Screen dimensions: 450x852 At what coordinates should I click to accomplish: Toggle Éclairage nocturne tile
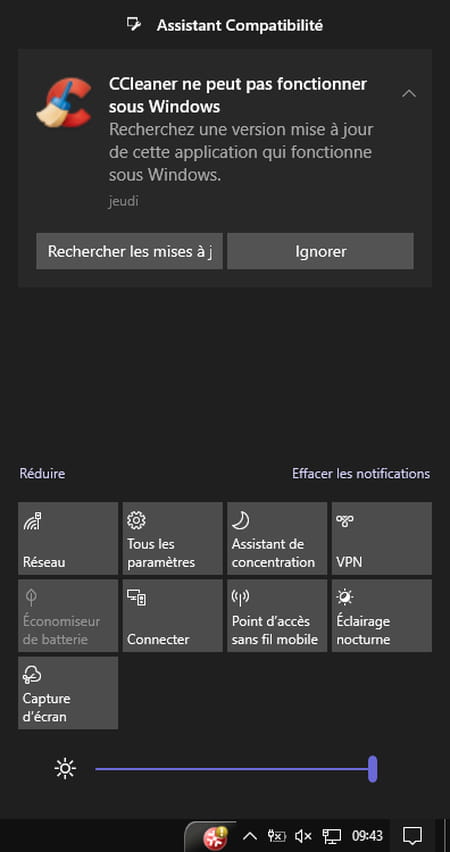point(382,616)
